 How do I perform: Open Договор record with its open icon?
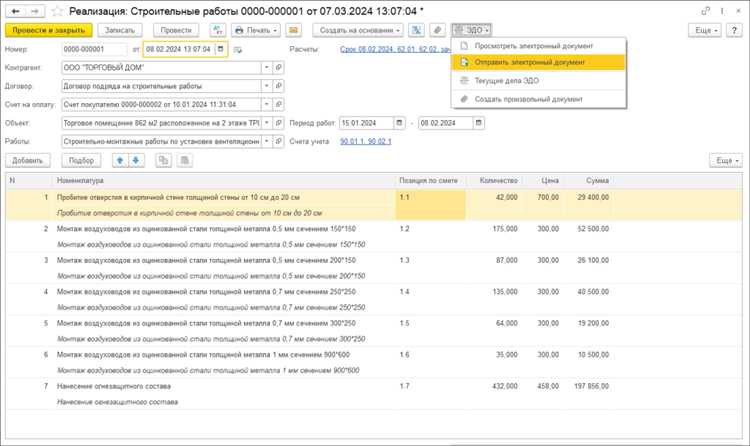tap(278, 86)
